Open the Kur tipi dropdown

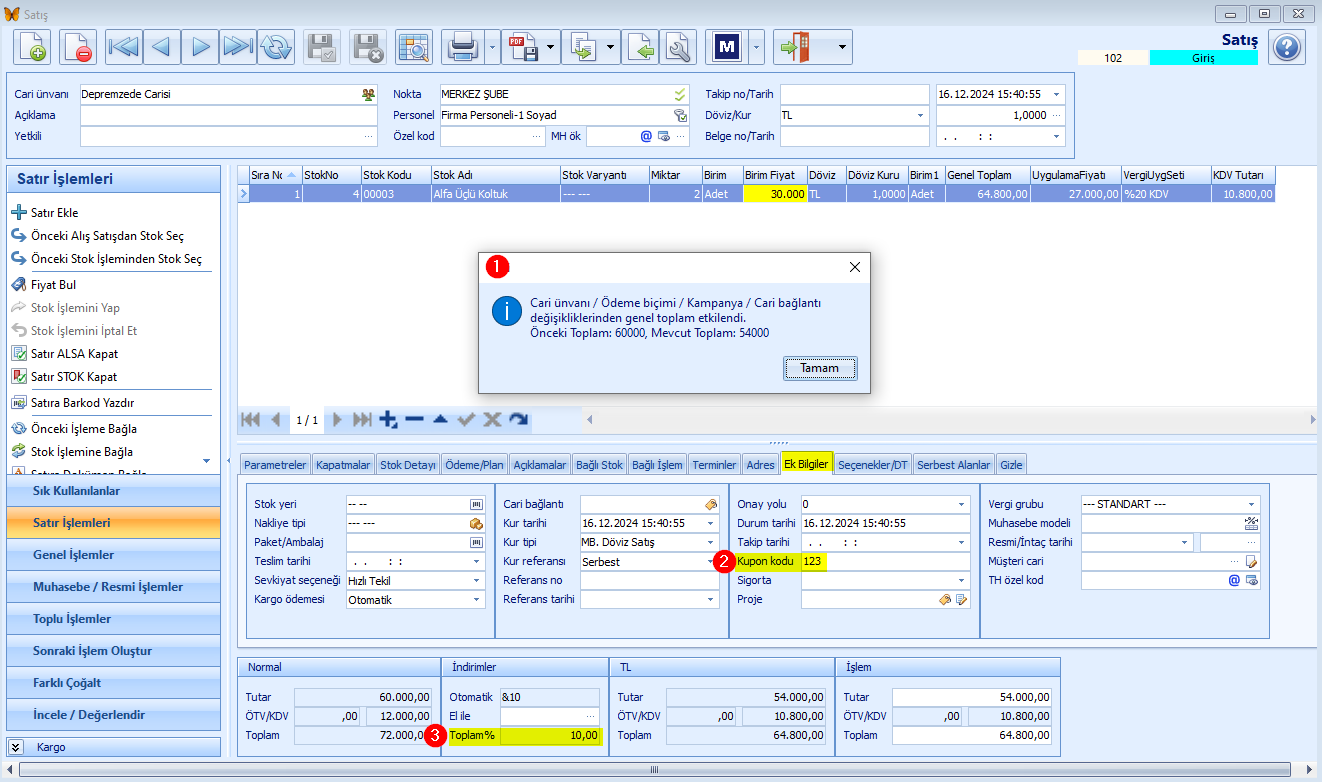point(711,542)
